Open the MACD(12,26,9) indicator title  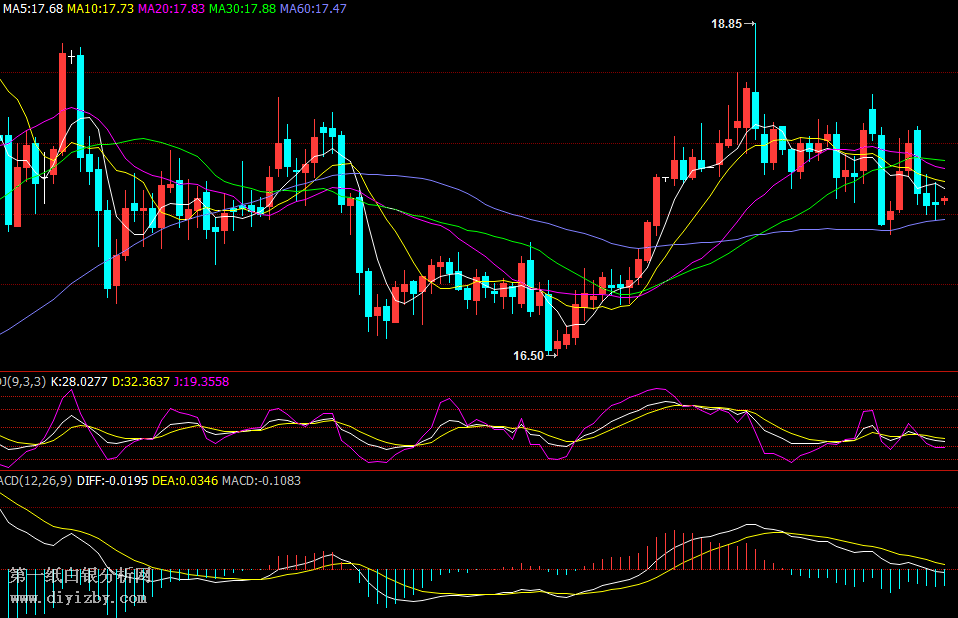click(x=35, y=481)
